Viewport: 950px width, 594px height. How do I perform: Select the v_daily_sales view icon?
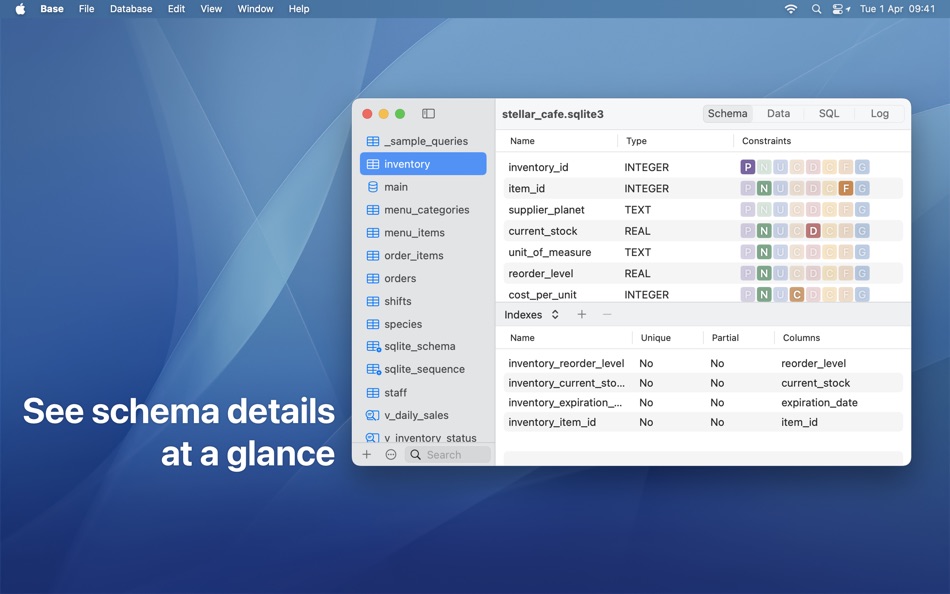click(373, 415)
